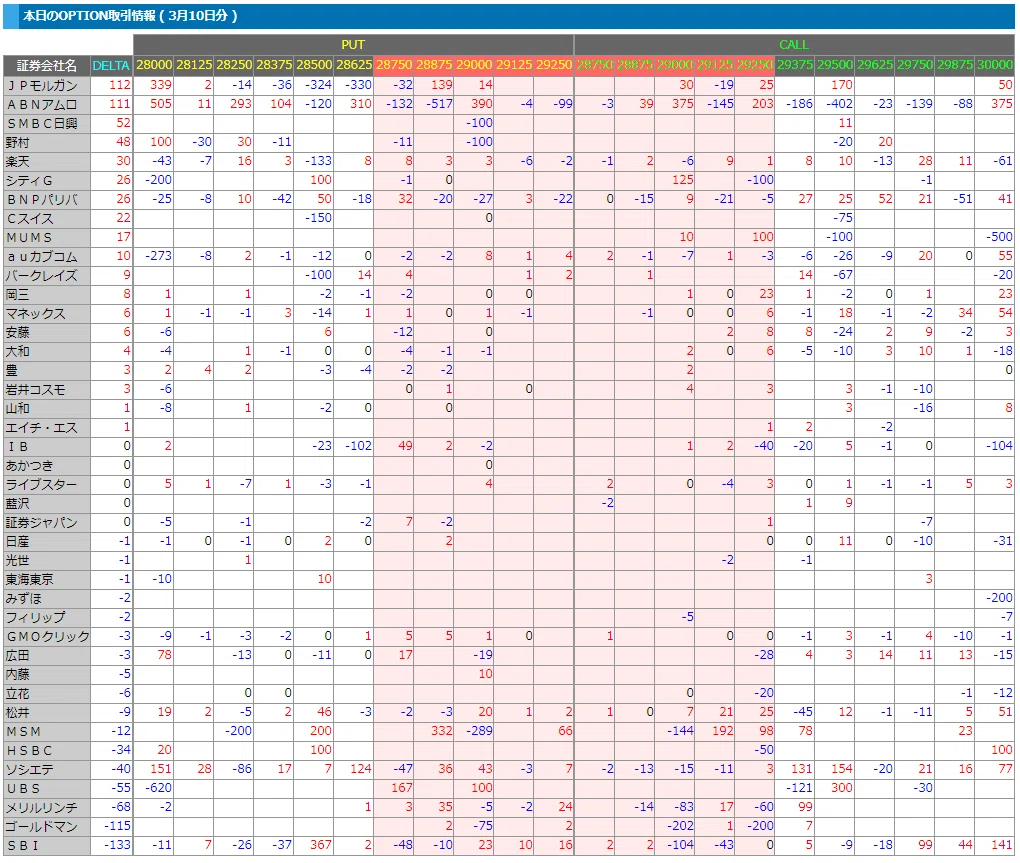Screen dimensions: 1020x863
Task: Select the PUT 28000 strike header
Action: tap(154, 65)
